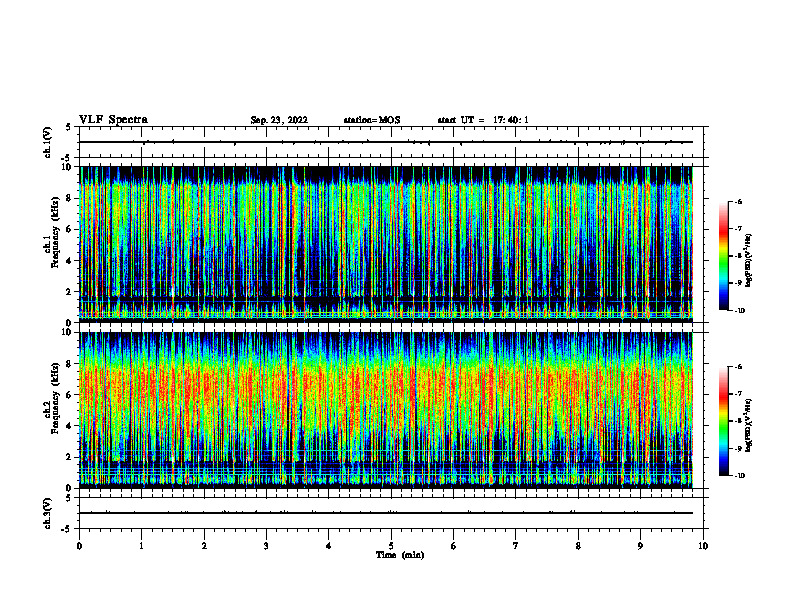Select the "start UT = 17:40:1" header text
Screen dimensions: 792x612
pyautogui.click(x=483, y=120)
